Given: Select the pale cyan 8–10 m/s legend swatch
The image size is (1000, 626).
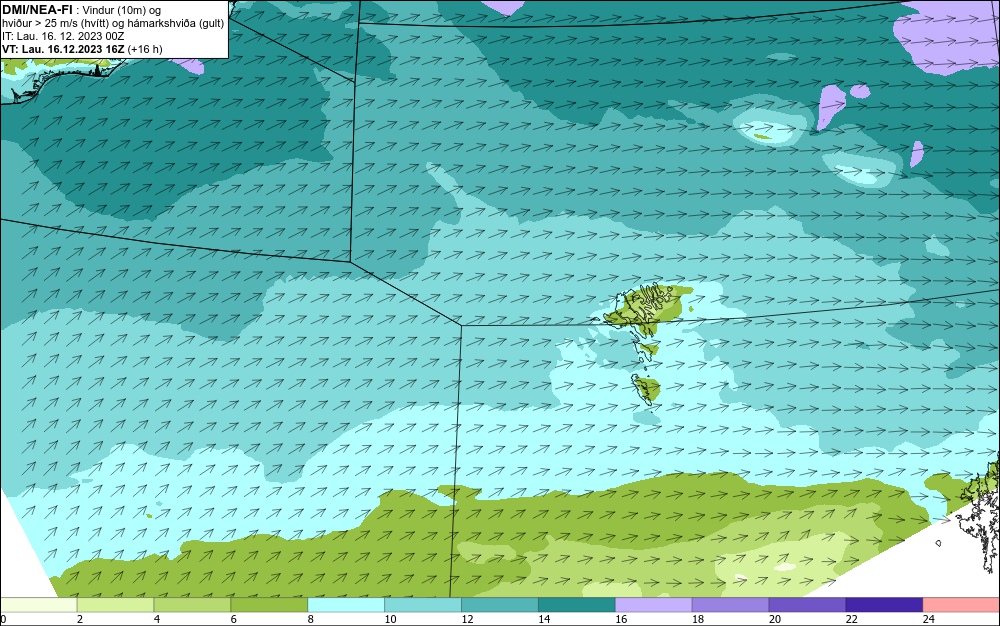Looking at the screenshot, I should (x=346, y=605).
